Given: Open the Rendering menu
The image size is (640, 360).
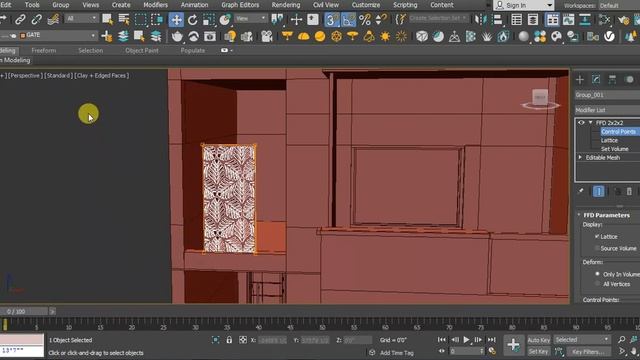Looking at the screenshot, I should pos(286,5).
